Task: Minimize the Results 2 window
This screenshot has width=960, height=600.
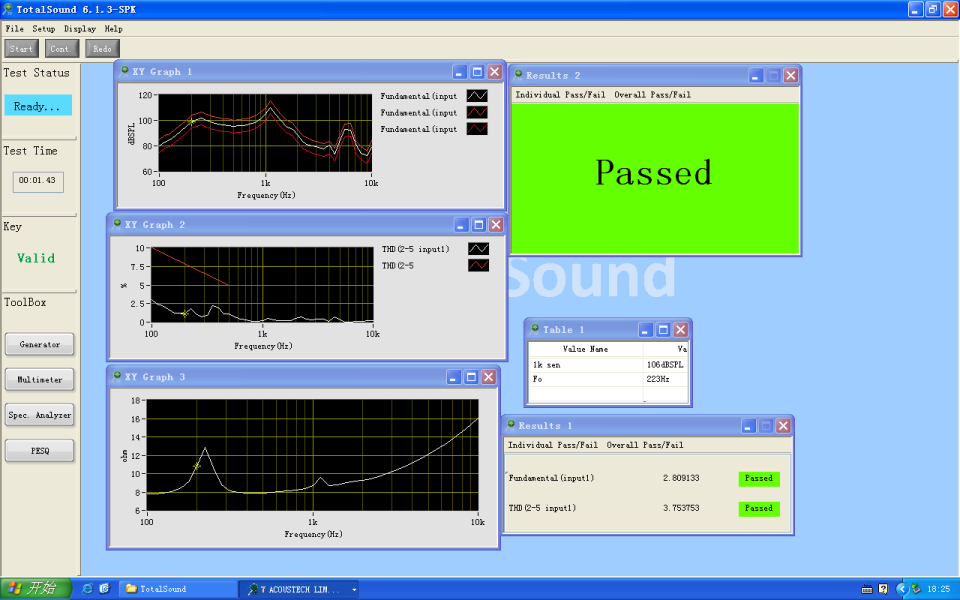Action: (756, 75)
